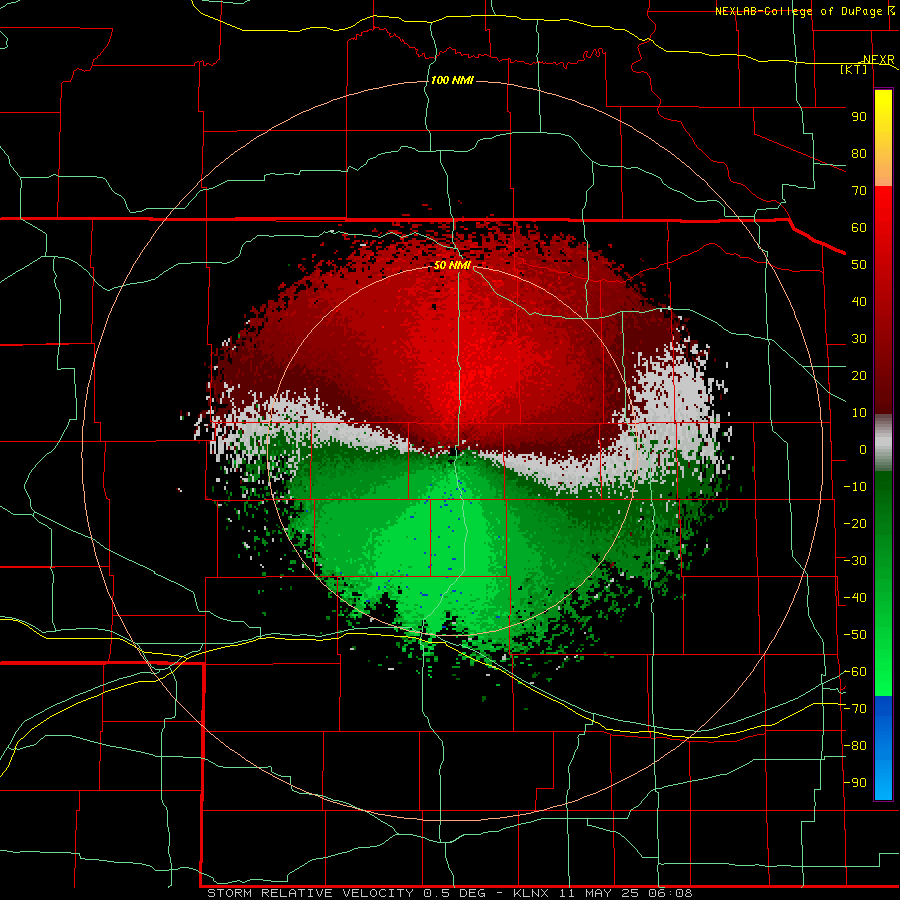
Task: Click the 11 MAY 25 date text
Action: coord(599,893)
